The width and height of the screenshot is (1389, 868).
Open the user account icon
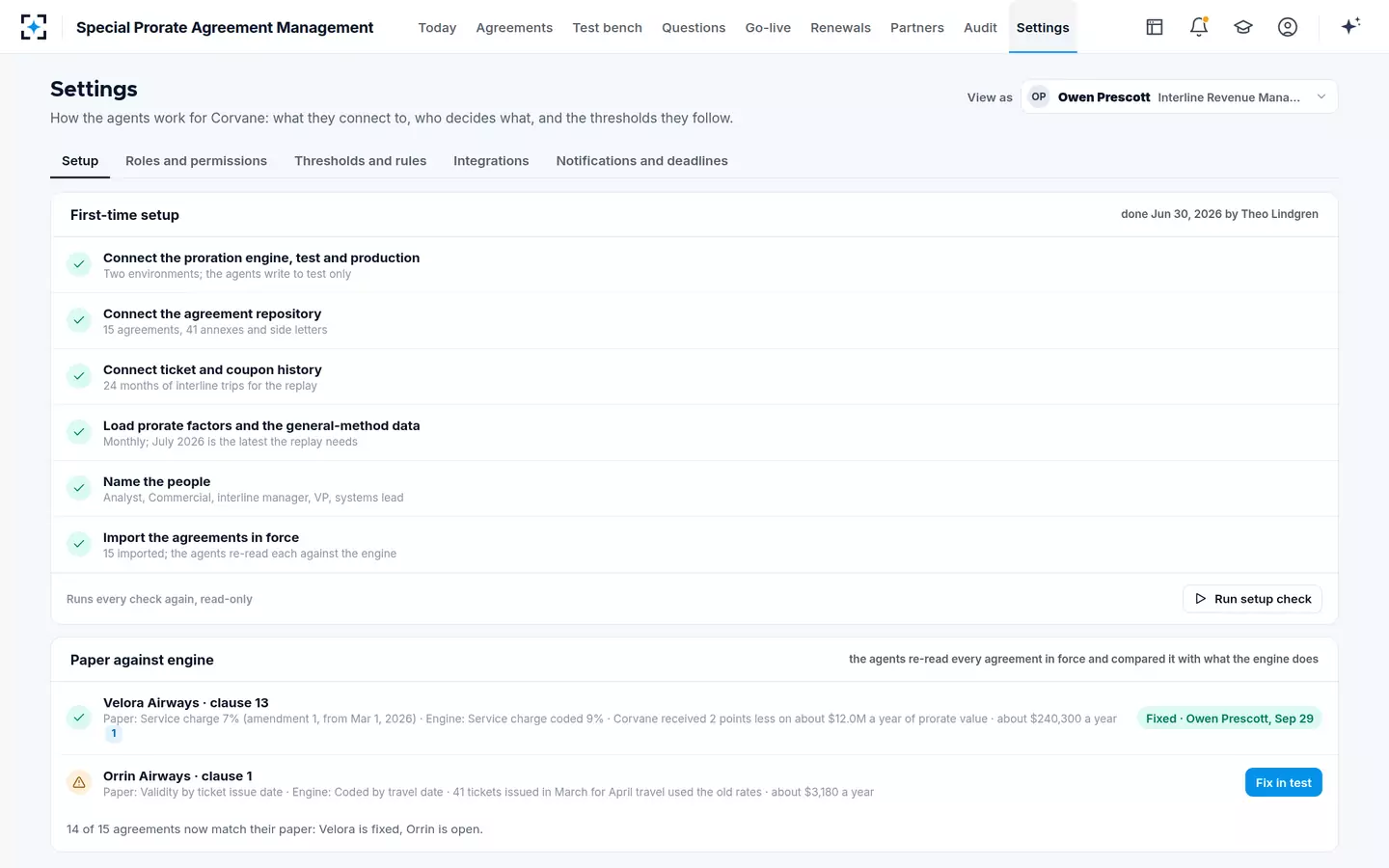1288,27
